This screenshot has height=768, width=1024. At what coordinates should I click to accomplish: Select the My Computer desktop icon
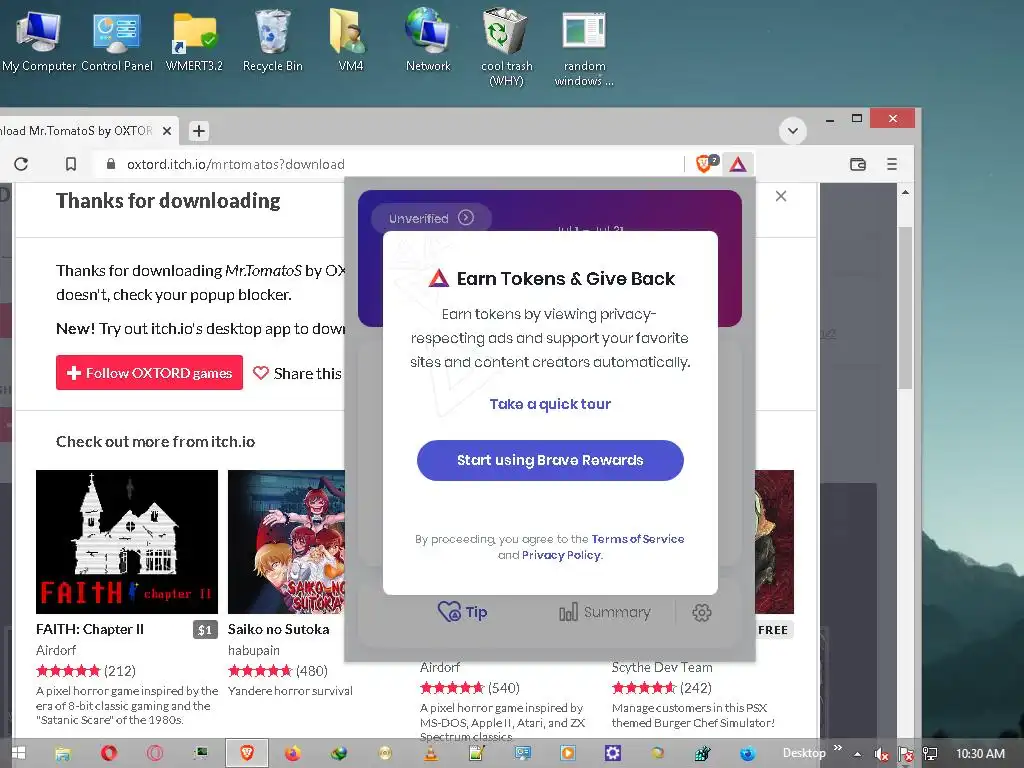click(x=39, y=39)
